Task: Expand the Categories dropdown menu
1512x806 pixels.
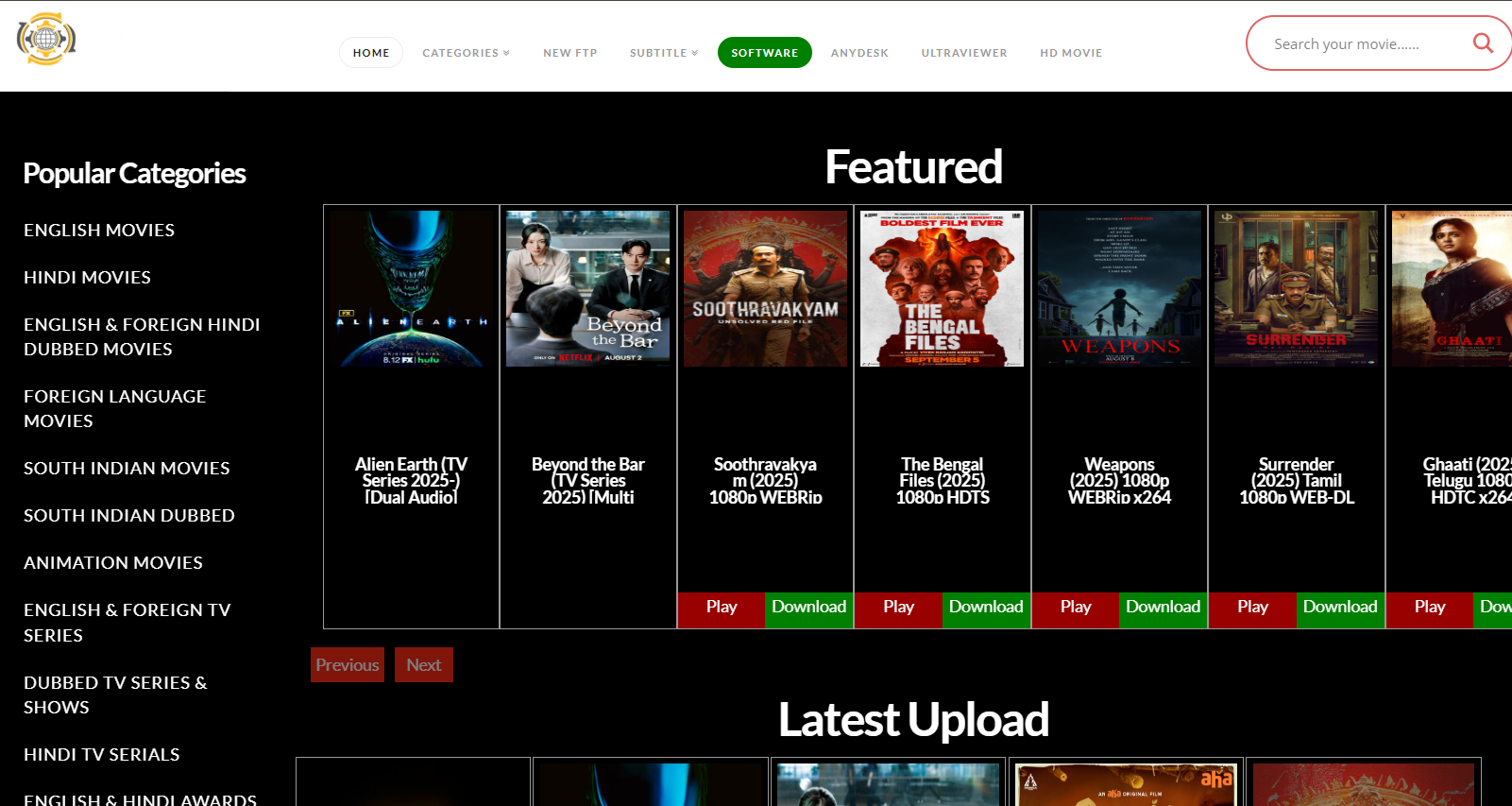Action: tap(466, 53)
